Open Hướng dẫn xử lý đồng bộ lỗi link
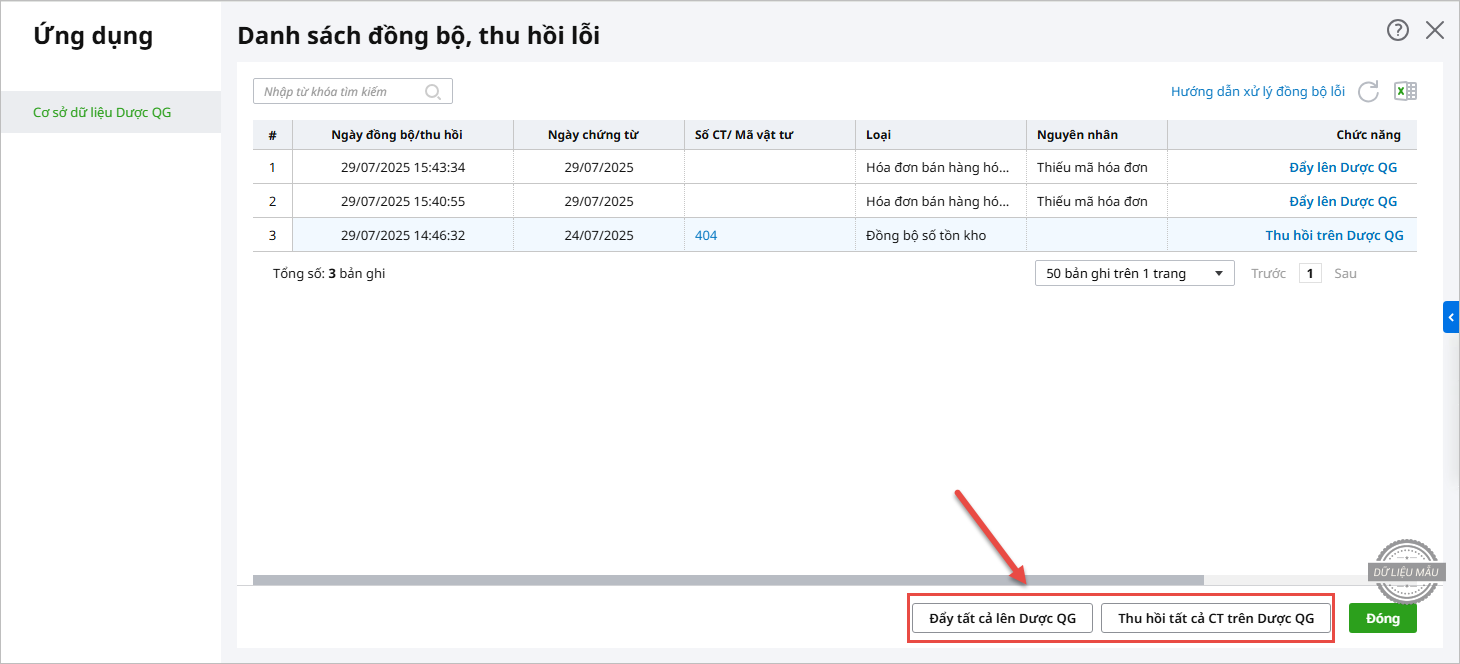1460x664 pixels. pyautogui.click(x=1258, y=91)
